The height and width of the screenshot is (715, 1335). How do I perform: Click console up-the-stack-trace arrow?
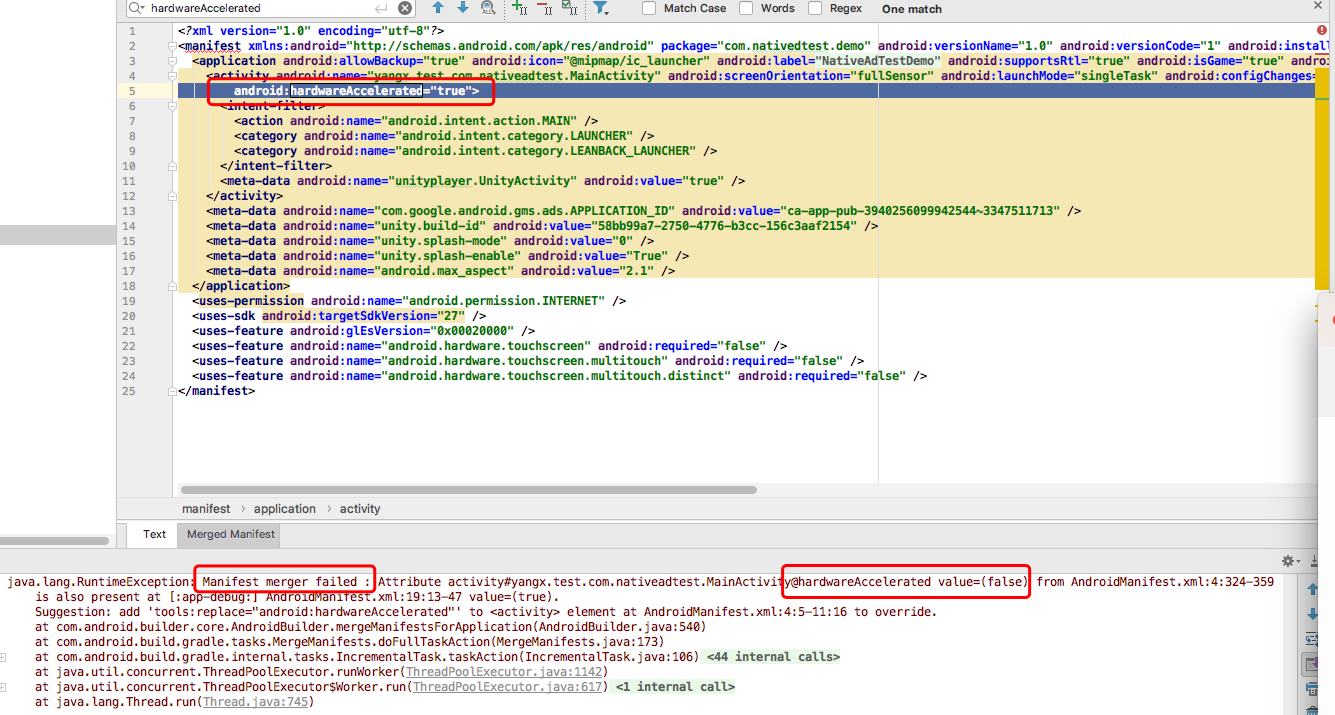pyautogui.click(x=1314, y=587)
